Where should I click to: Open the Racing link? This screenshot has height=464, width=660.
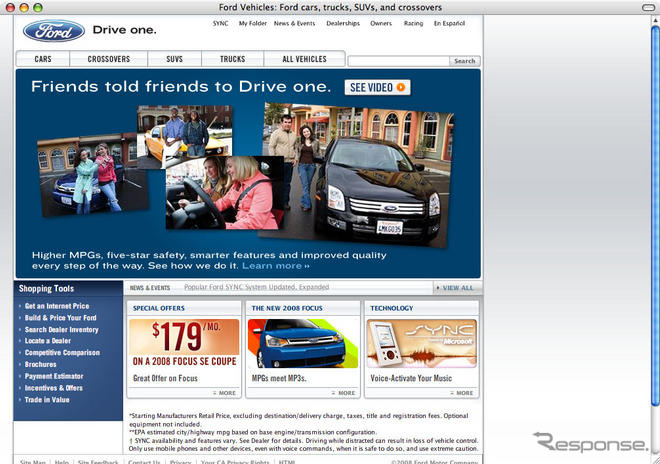(413, 24)
